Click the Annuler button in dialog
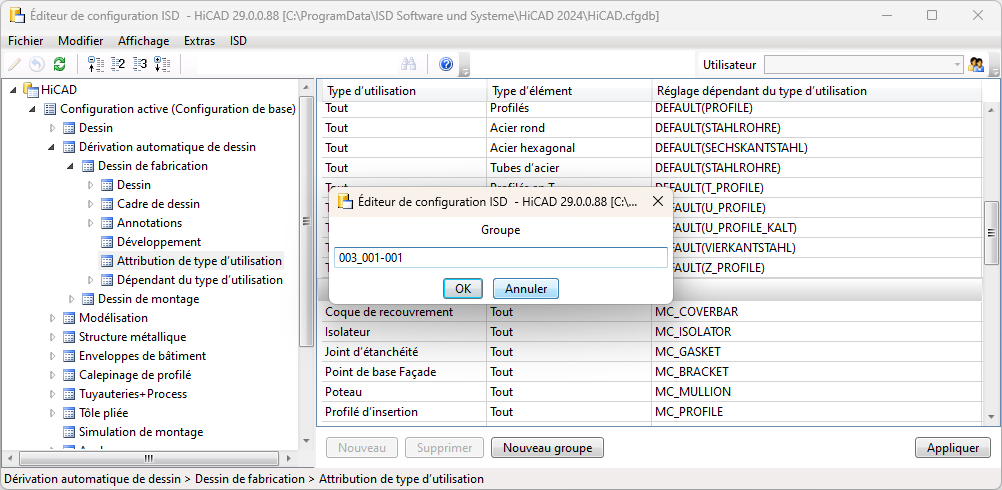The height and width of the screenshot is (490, 1002). click(526, 289)
